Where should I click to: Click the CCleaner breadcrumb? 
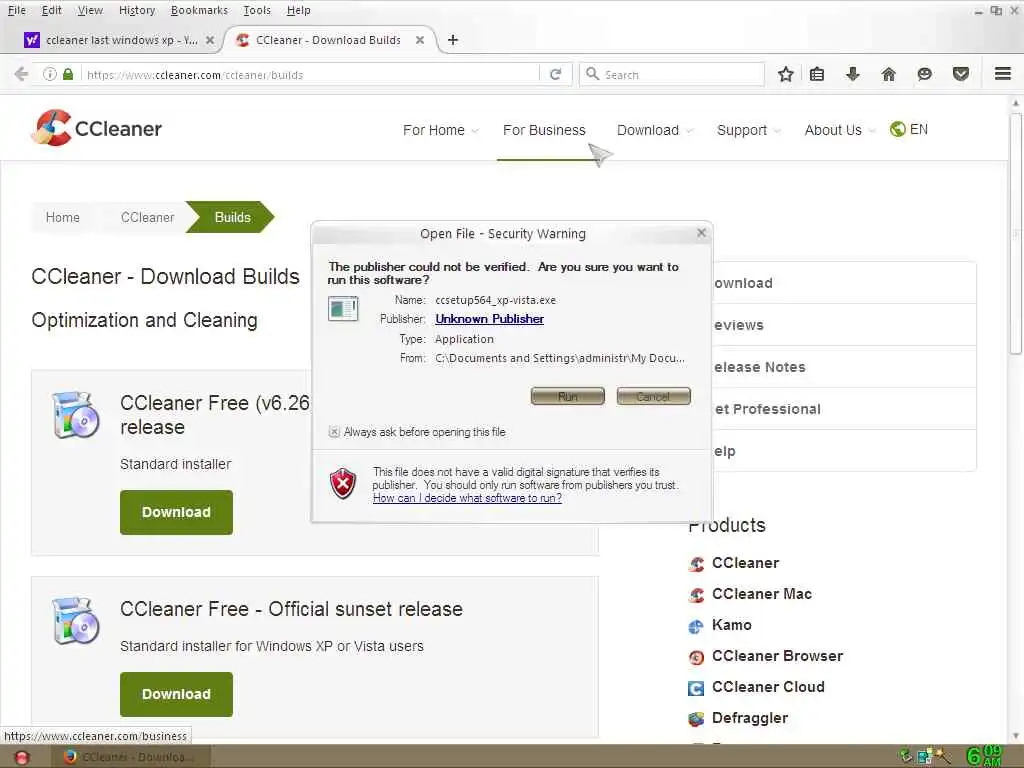click(x=148, y=217)
